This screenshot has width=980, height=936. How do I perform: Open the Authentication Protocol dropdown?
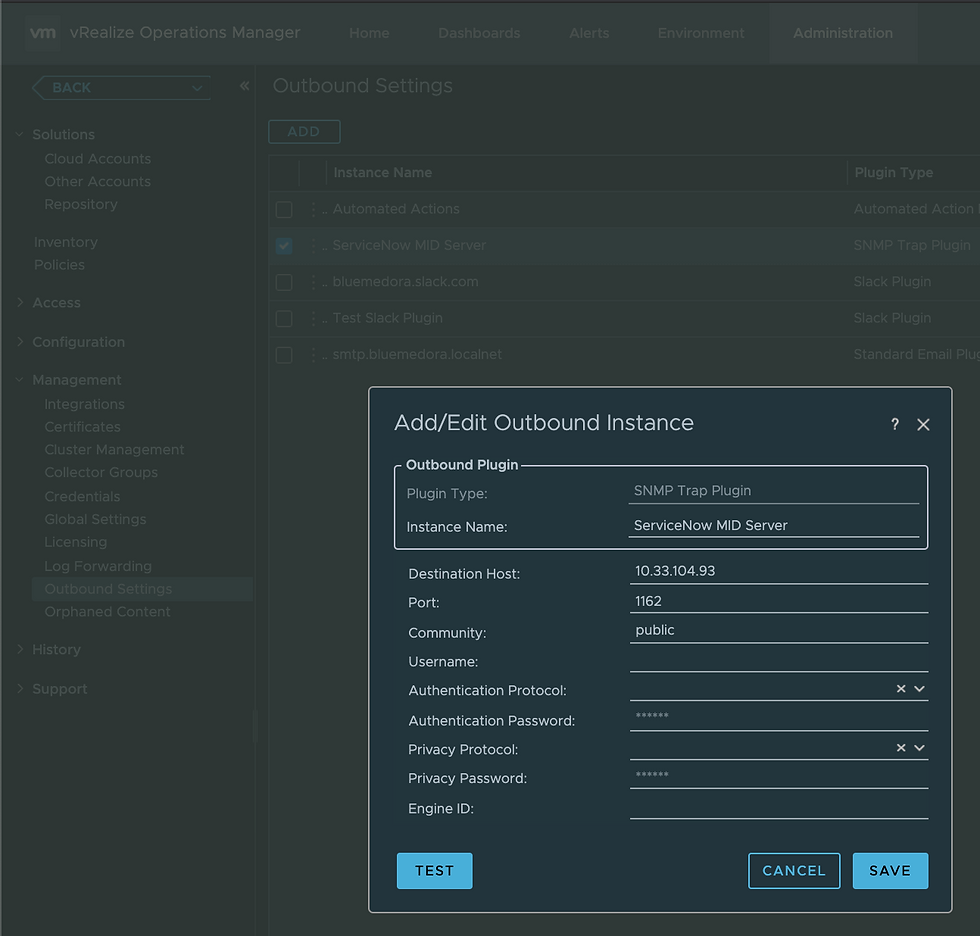click(919, 689)
